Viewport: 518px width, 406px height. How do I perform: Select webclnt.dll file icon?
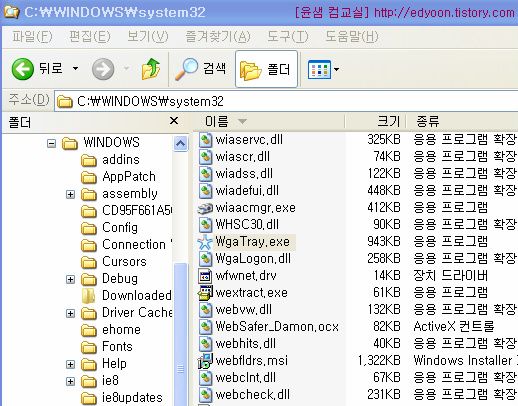205,378
